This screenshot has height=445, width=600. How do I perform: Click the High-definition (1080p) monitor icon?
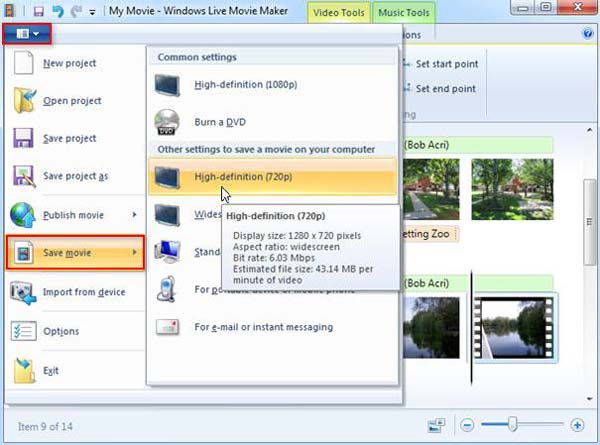tap(167, 85)
